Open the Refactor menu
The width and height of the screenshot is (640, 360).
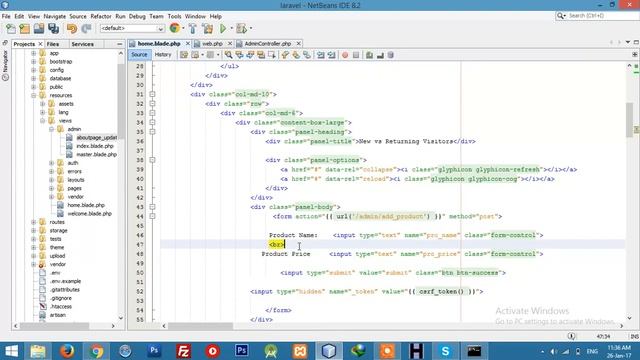click(x=101, y=16)
